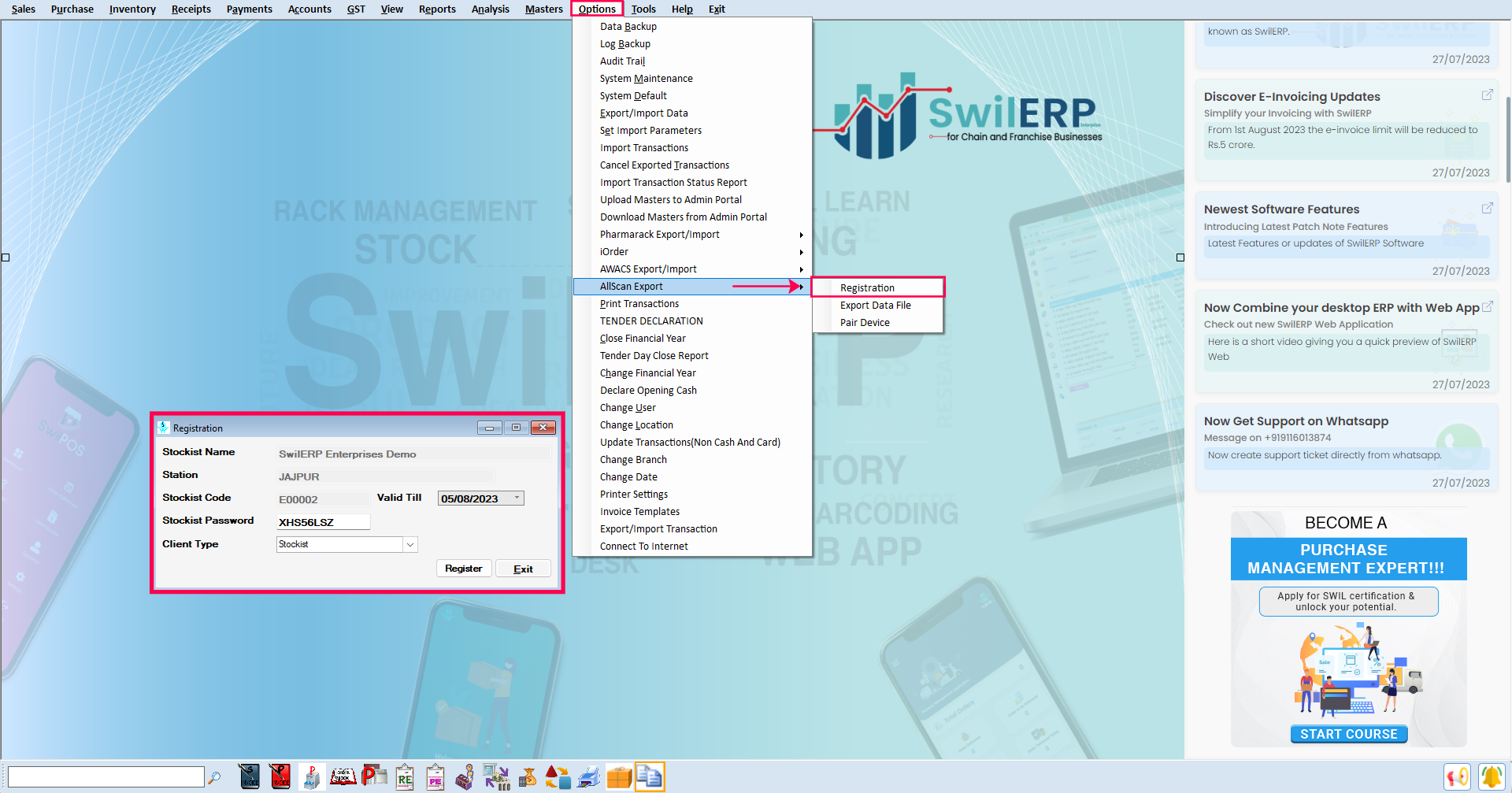Image resolution: width=1512 pixels, height=793 pixels.
Task: Click the bank transfer arrows icon
Action: 496,776
